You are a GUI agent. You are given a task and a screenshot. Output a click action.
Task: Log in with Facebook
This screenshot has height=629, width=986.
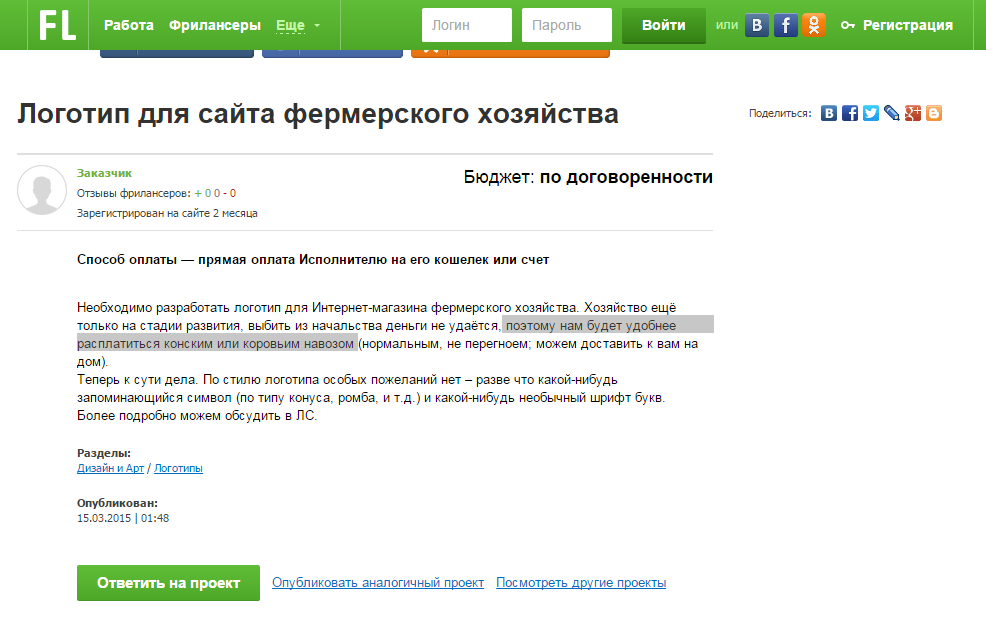(x=785, y=25)
